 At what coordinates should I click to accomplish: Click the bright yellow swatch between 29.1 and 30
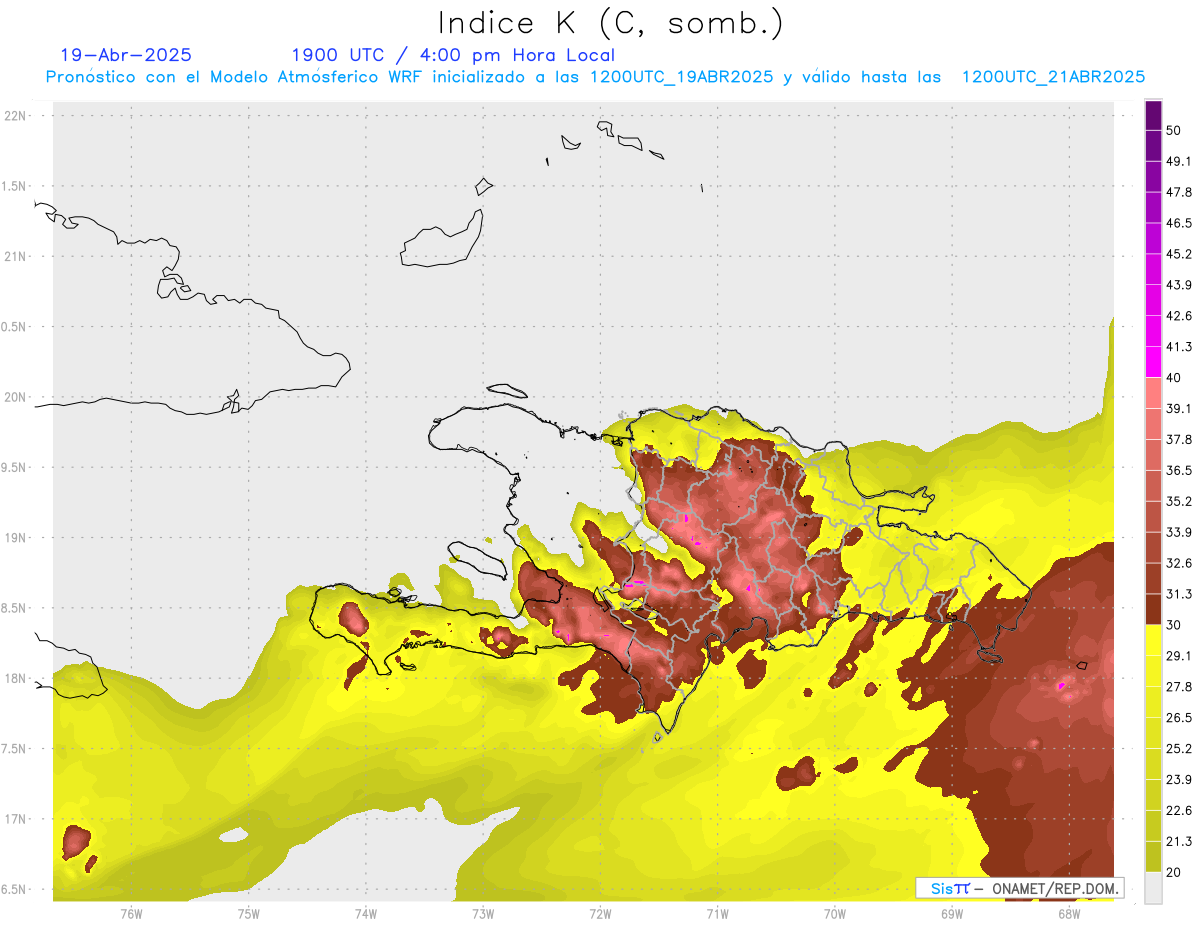click(1153, 641)
